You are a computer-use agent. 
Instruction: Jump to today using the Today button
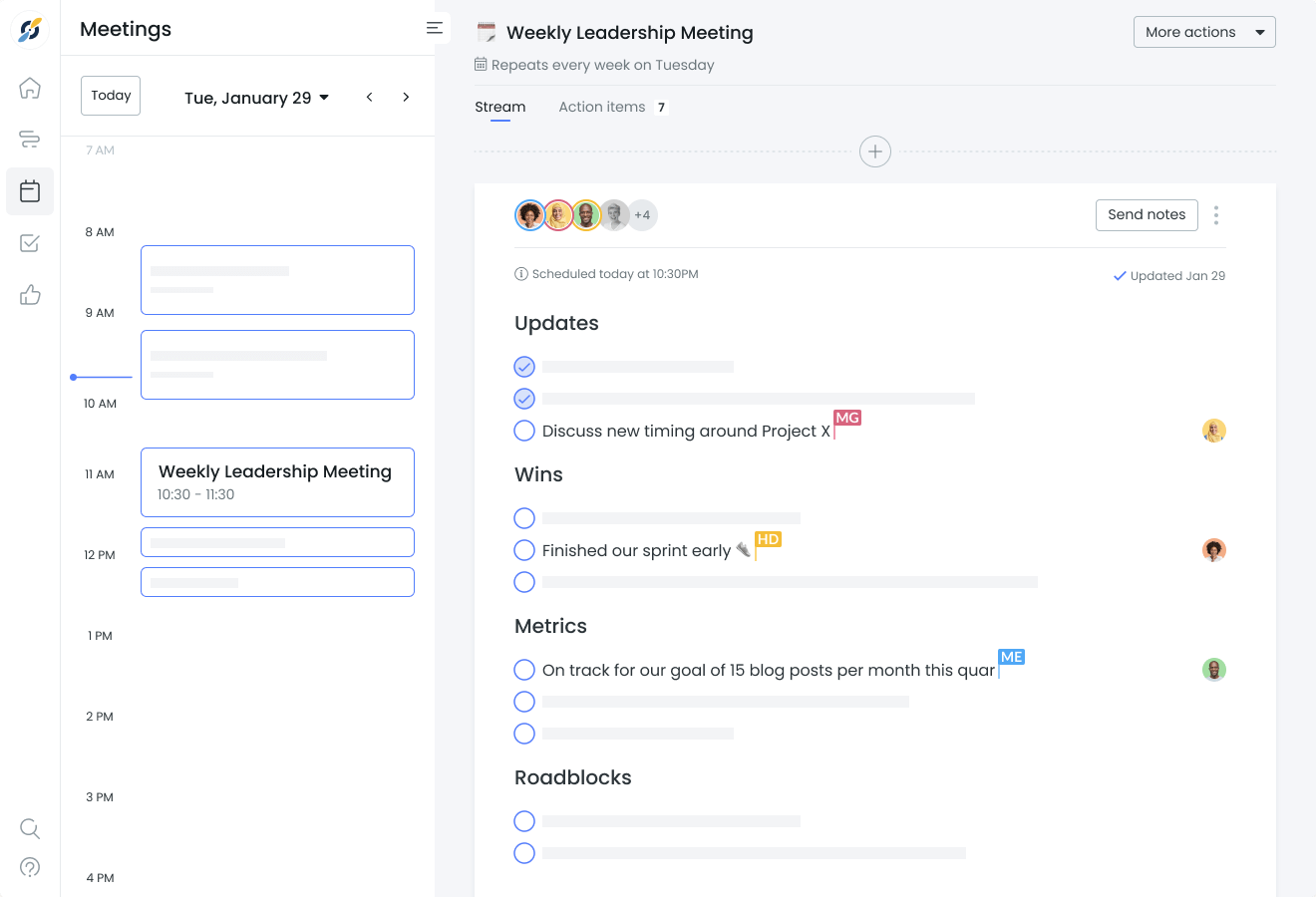pyautogui.click(x=110, y=95)
